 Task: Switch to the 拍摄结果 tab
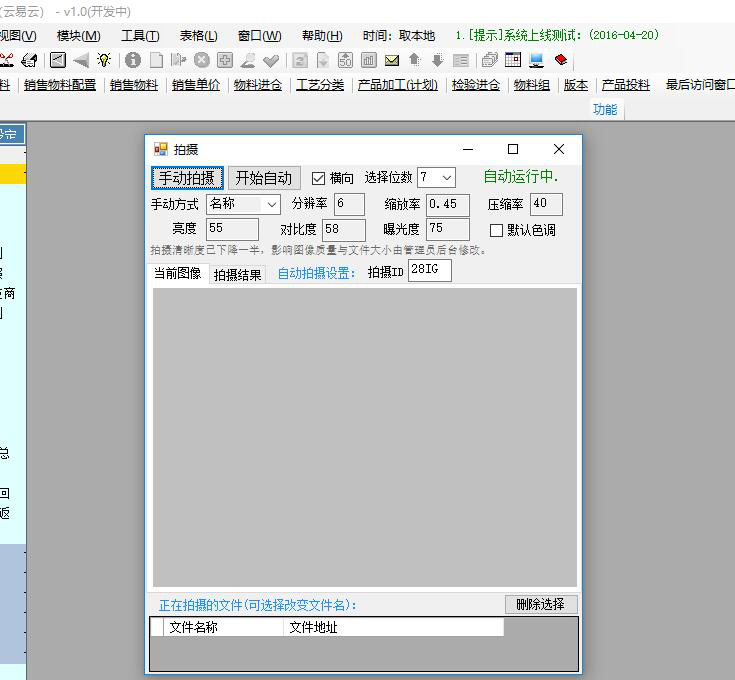pyautogui.click(x=238, y=275)
